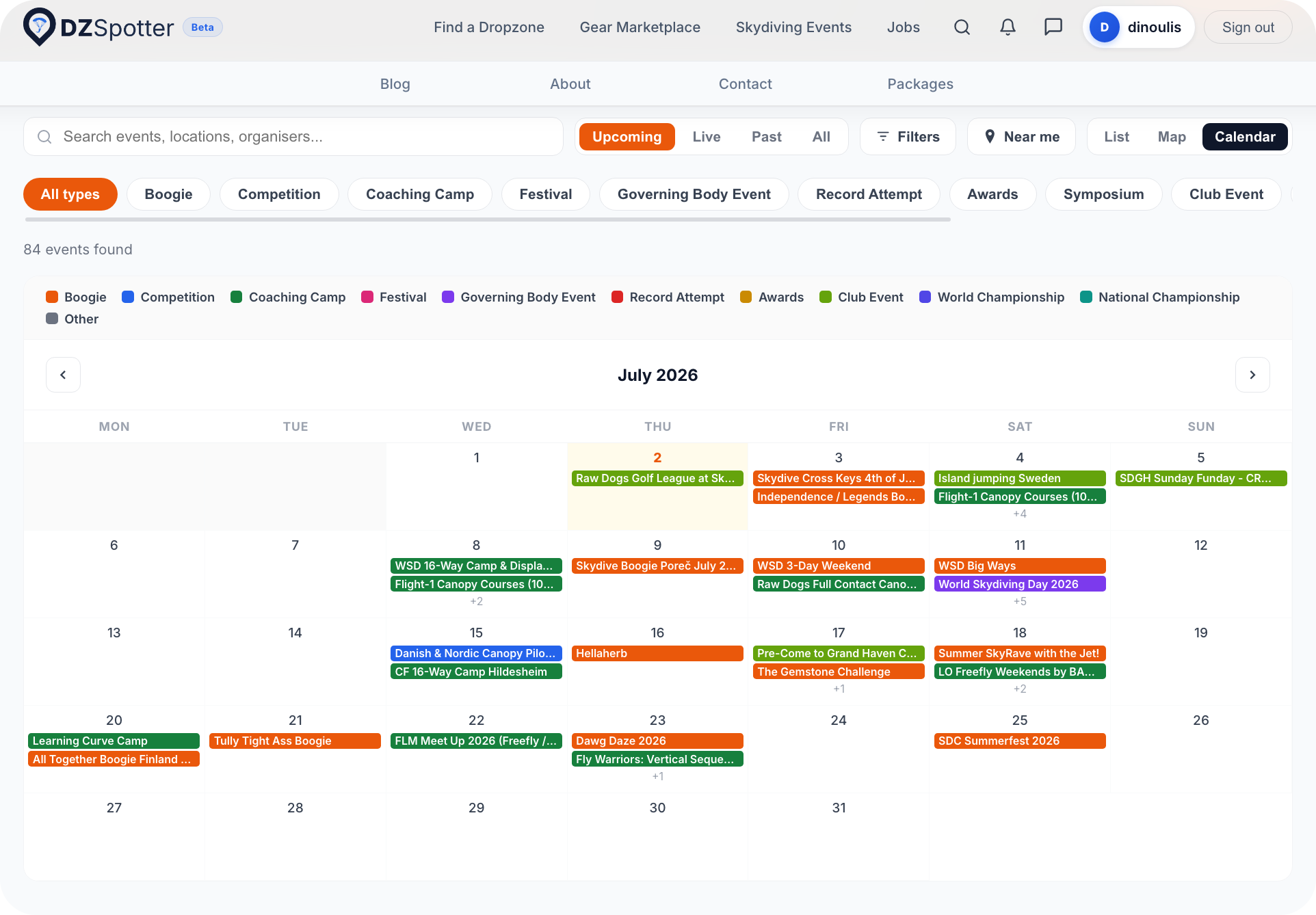
Task: Expand +2 more events on July 18
Action: click(1020, 689)
